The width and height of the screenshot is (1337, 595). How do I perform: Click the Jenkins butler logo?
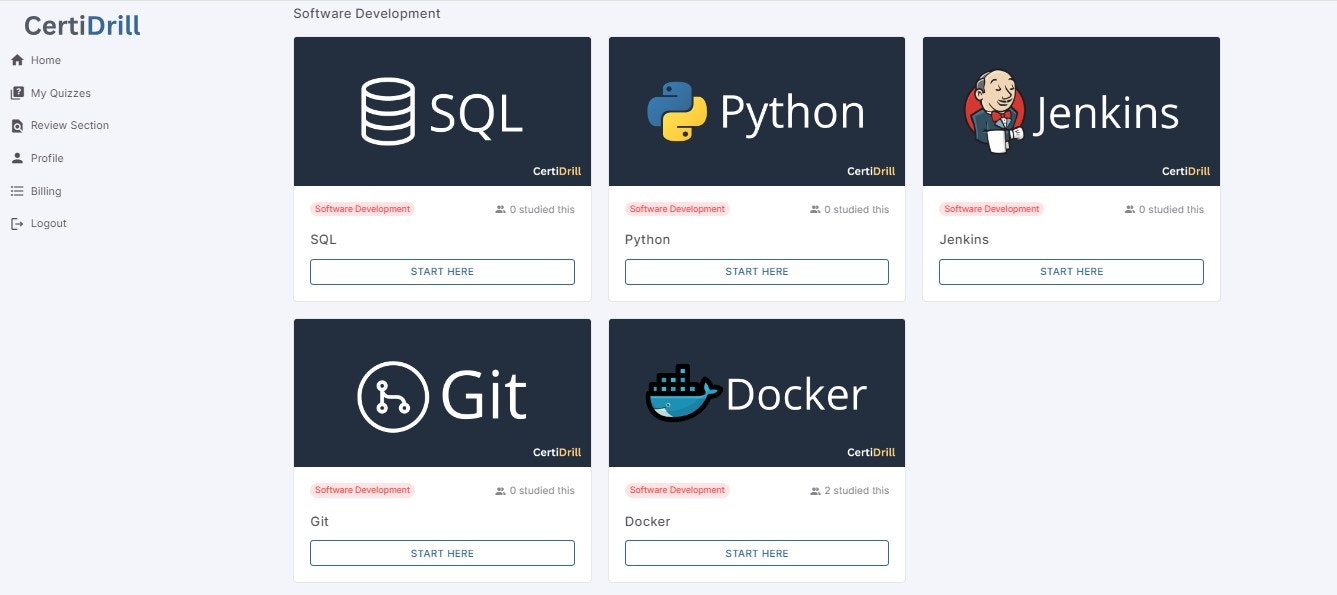pos(994,111)
